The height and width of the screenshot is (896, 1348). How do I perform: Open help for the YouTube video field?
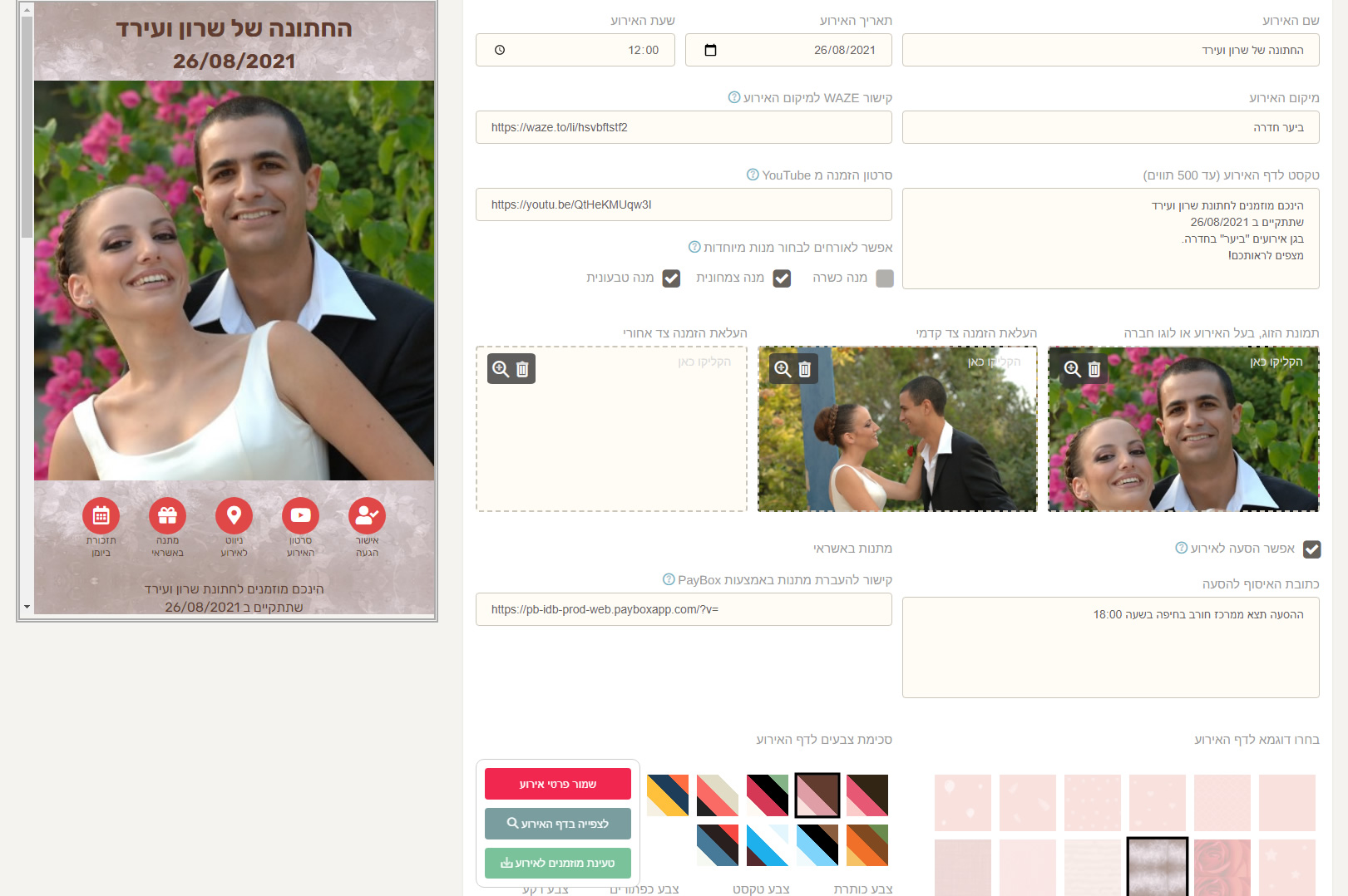point(753,175)
